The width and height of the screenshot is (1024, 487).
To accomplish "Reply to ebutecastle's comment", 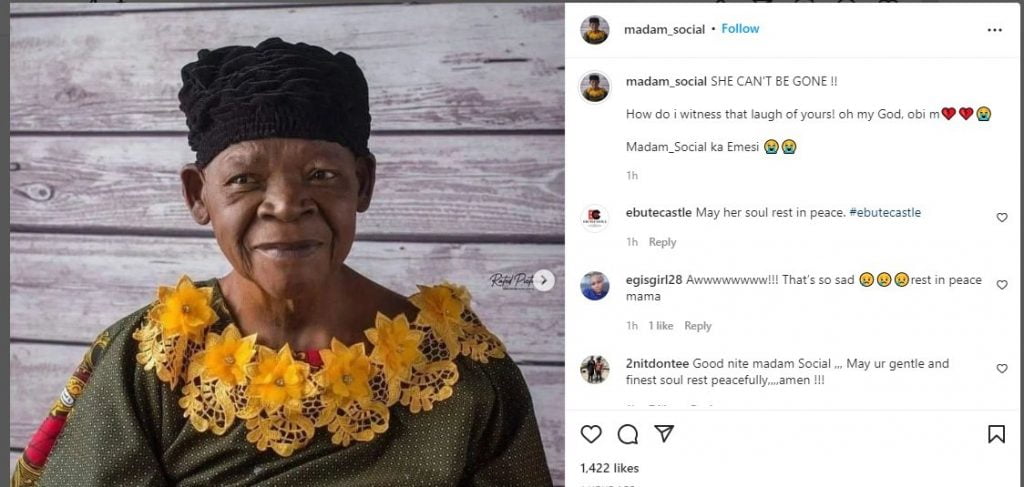I will [x=662, y=242].
